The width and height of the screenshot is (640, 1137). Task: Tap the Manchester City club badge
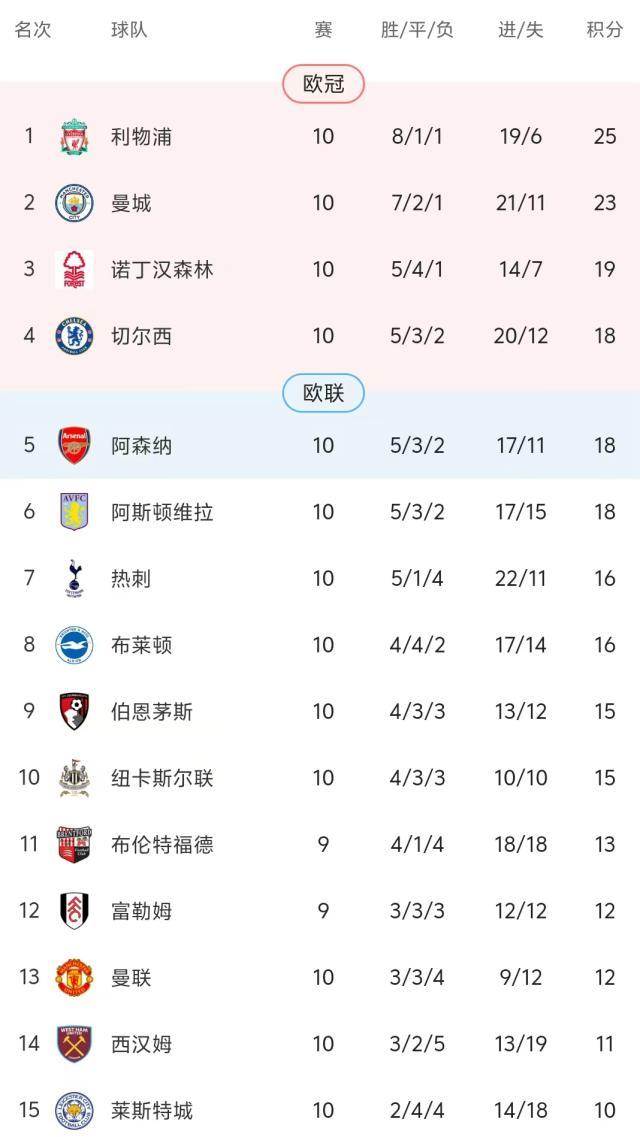74,203
